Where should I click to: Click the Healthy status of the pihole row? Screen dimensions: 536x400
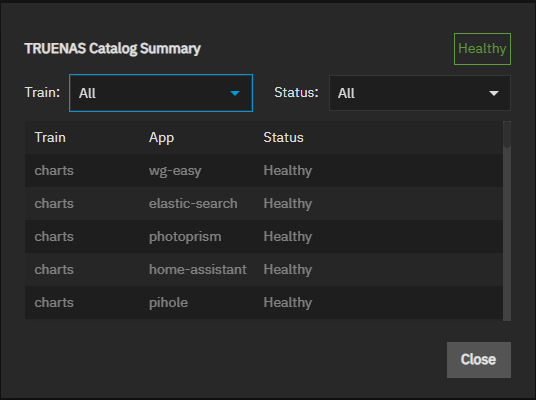[x=287, y=303]
